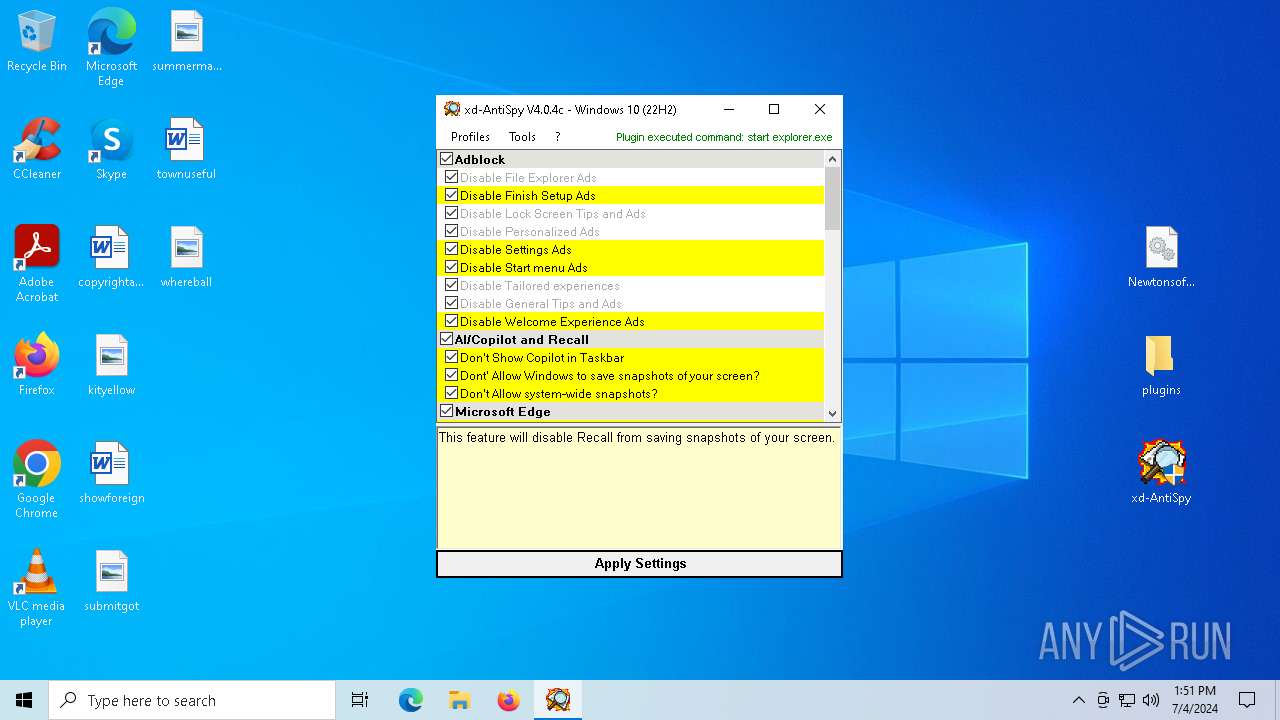Screen dimensions: 1280x720
Task: Open the plugins folder on desktop
Action: [1161, 365]
